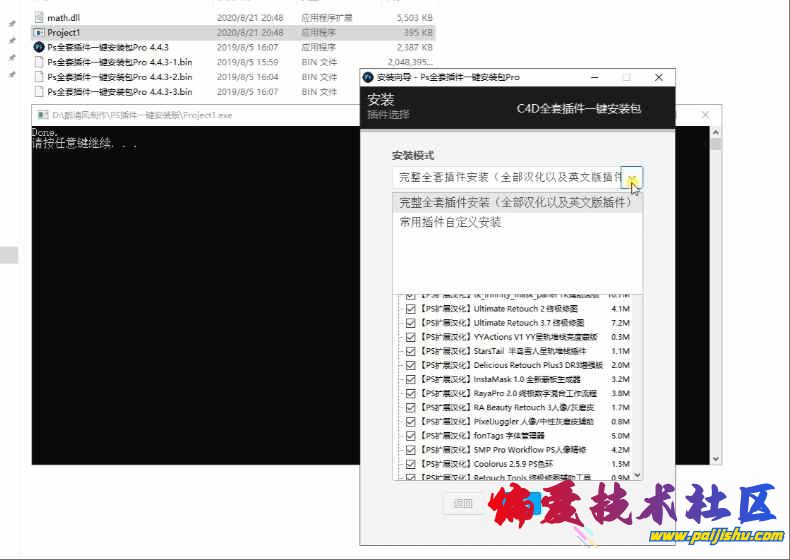790x560 pixels.
Task: Click the first pinned quick access pin
Action: (12, 23)
